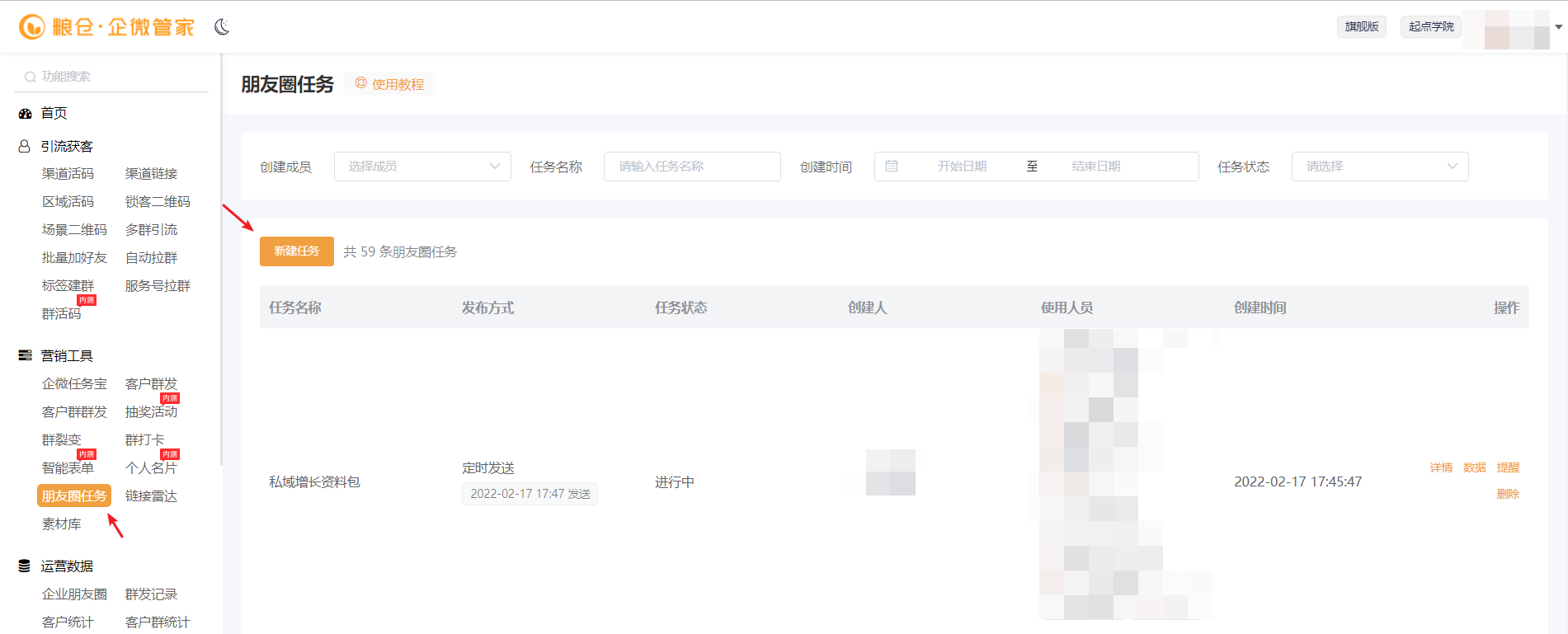Open the account menu arrow at top right

[x=1558, y=27]
